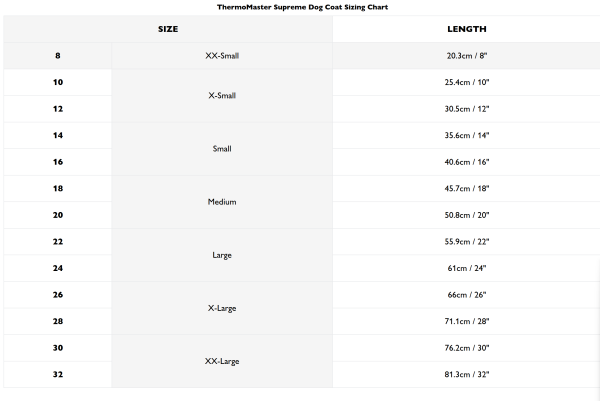Select size number 26 cell
600x401 pixels.
57,295
